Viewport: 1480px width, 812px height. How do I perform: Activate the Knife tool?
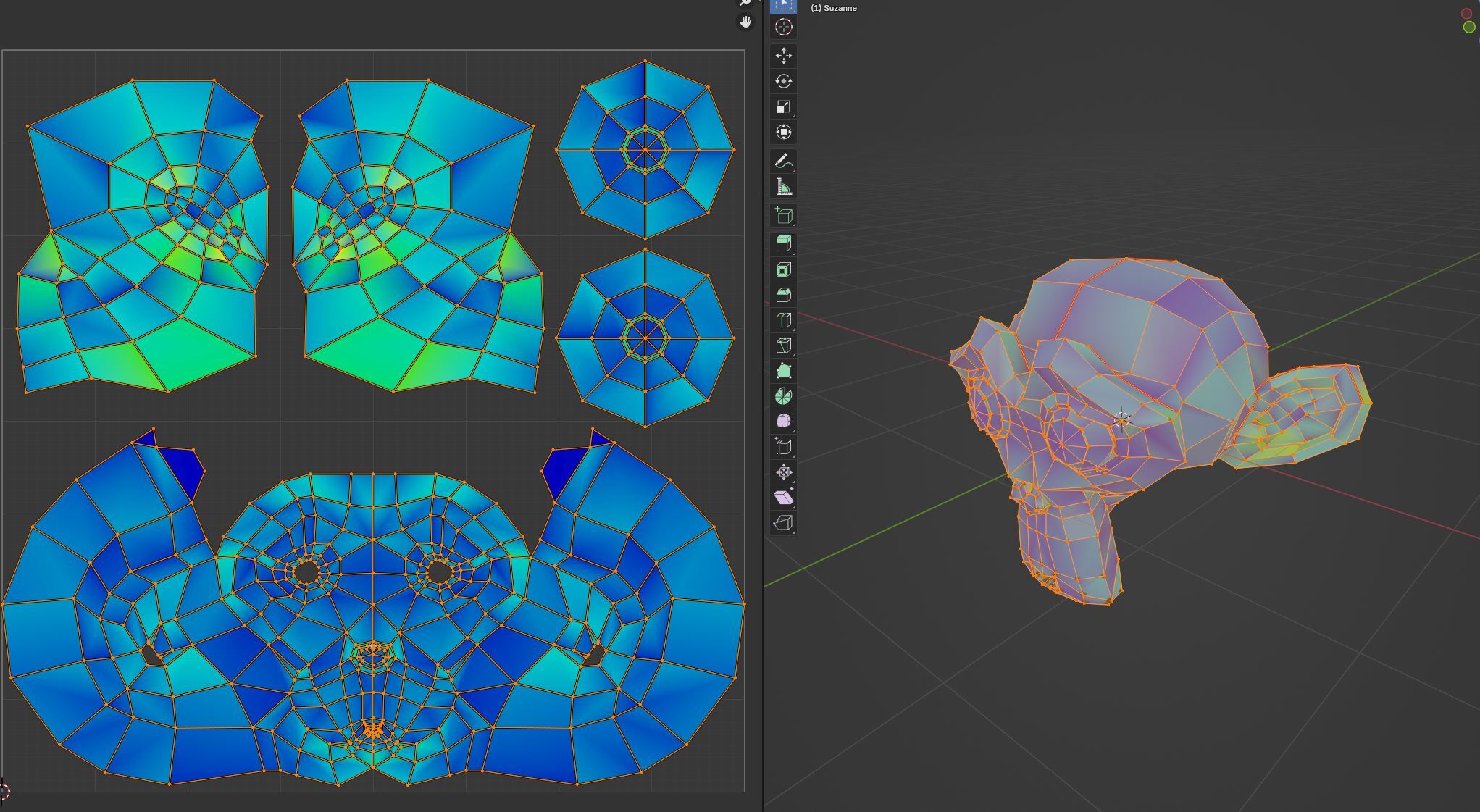(x=783, y=346)
